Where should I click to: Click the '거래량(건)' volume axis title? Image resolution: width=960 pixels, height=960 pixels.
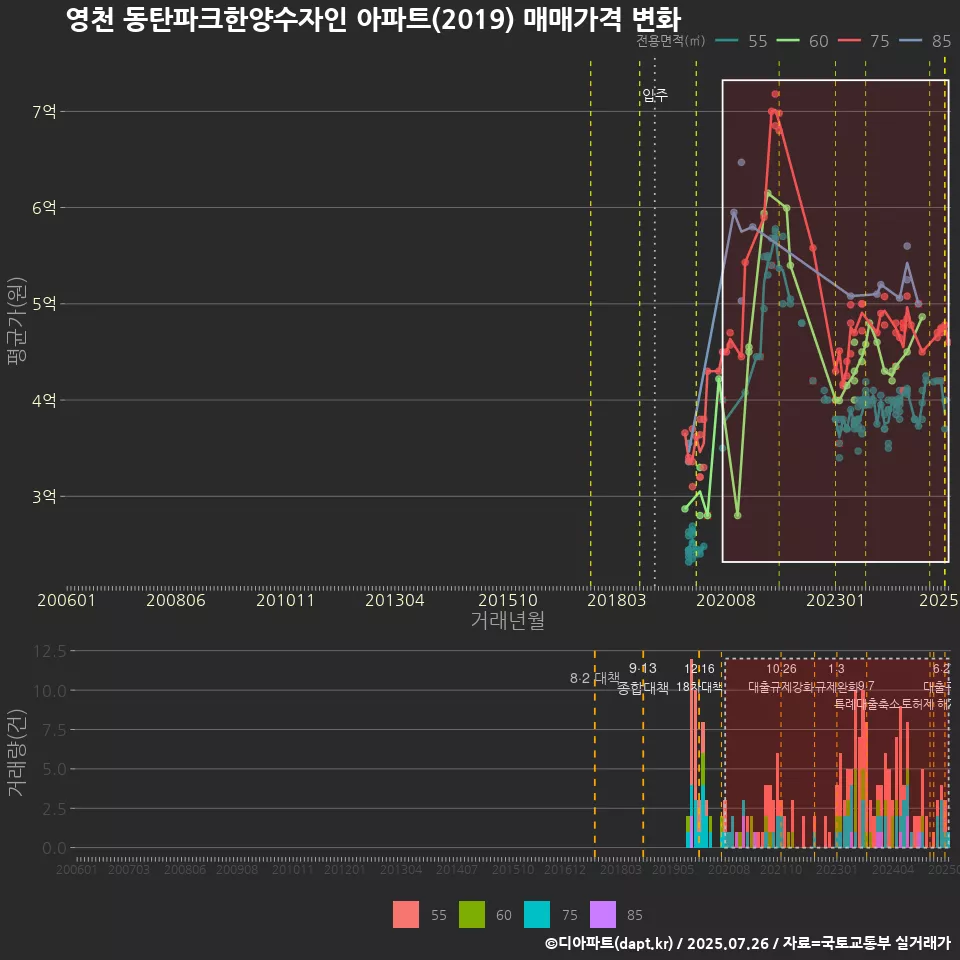(x=17, y=753)
